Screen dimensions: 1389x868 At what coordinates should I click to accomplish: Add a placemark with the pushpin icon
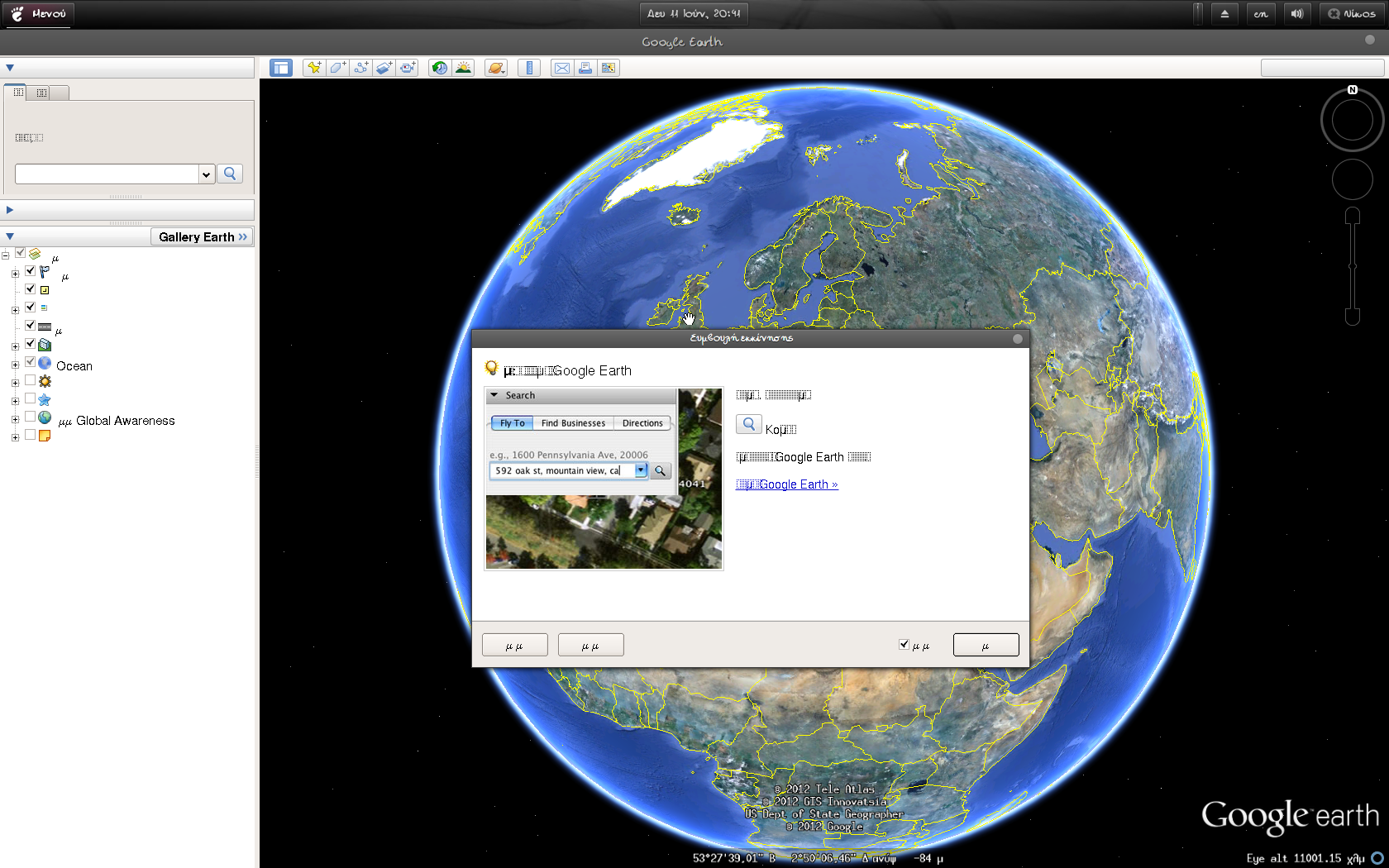(314, 68)
